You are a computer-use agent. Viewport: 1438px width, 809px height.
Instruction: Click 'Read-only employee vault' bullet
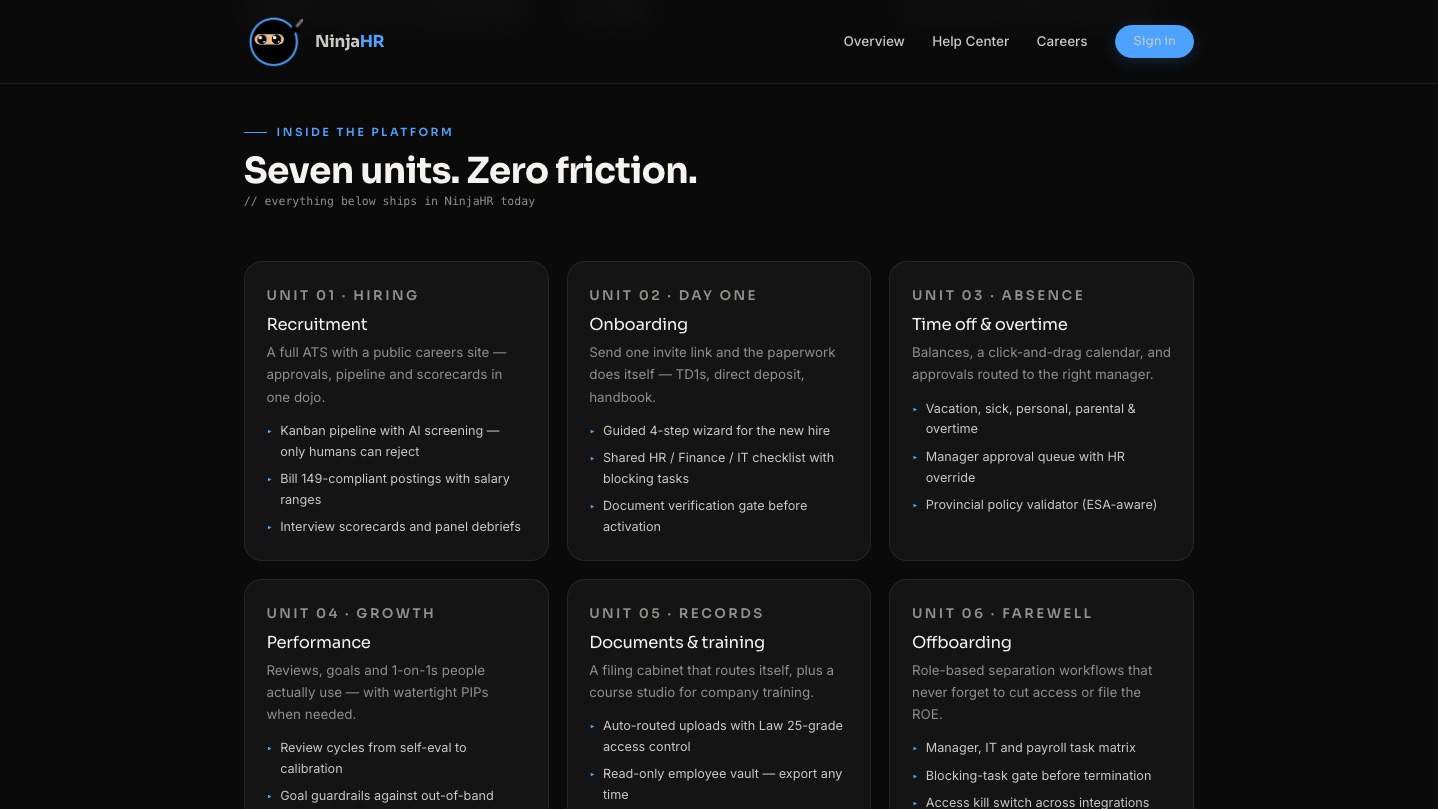(x=718, y=784)
